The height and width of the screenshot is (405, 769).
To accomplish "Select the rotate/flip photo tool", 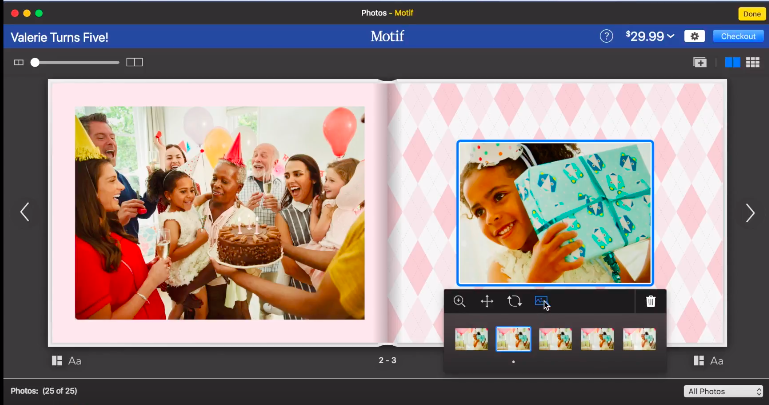I will (x=514, y=301).
